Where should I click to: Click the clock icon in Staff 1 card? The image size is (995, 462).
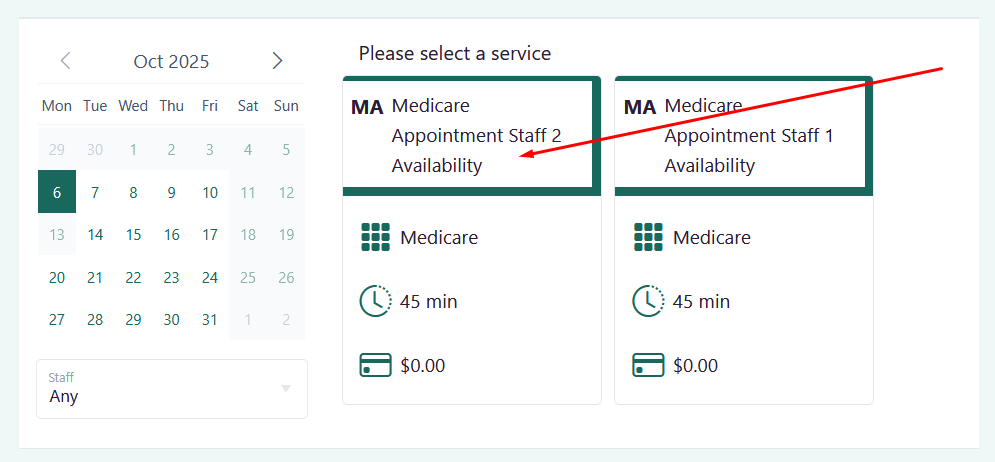tap(648, 301)
